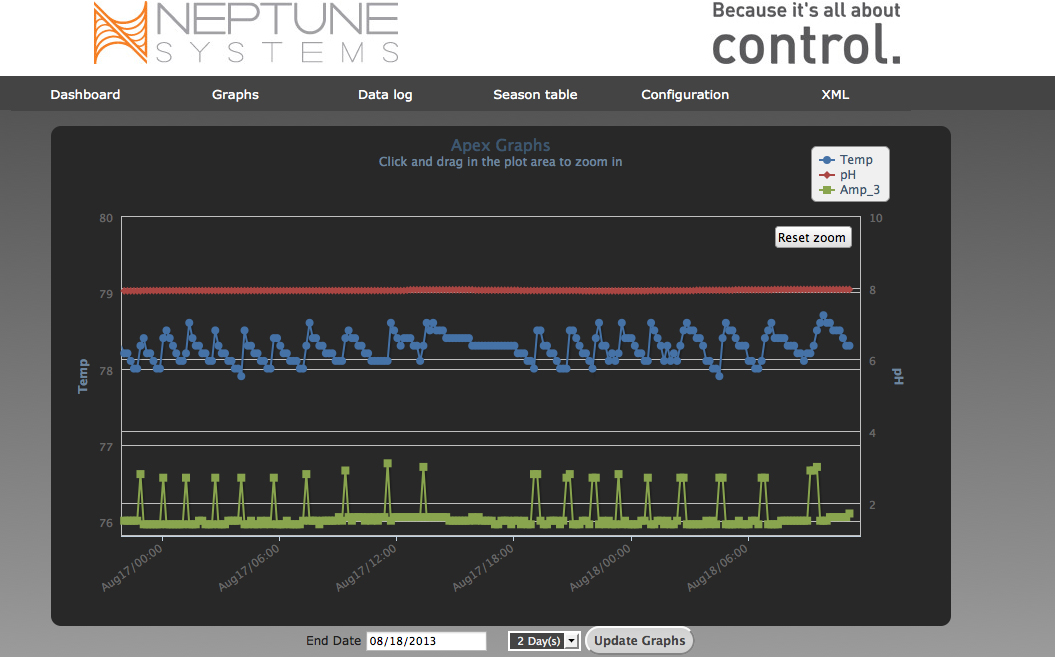
Task: Open the Data log page
Action: tap(385, 95)
